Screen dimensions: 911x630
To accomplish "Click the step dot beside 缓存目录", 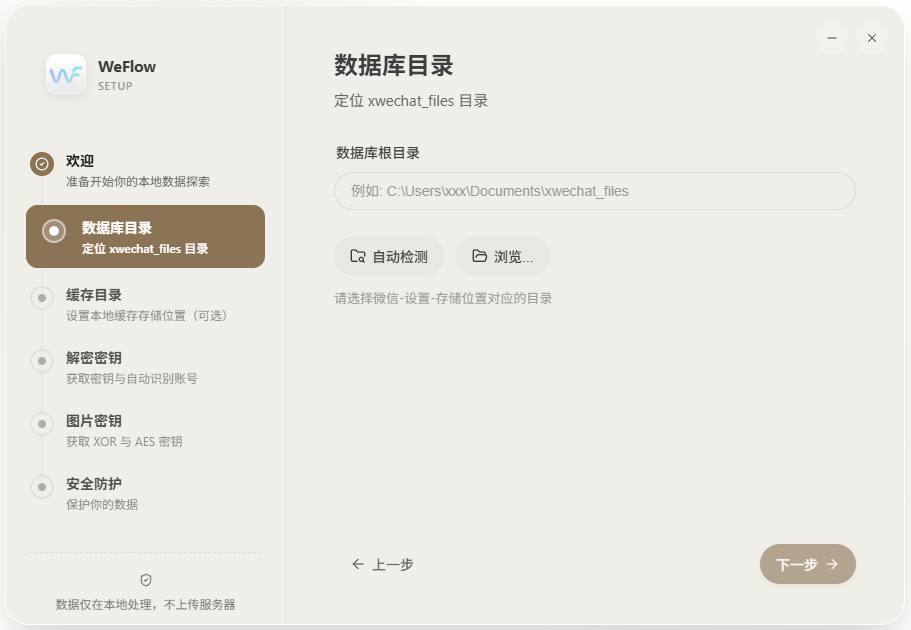I will pyautogui.click(x=42, y=297).
